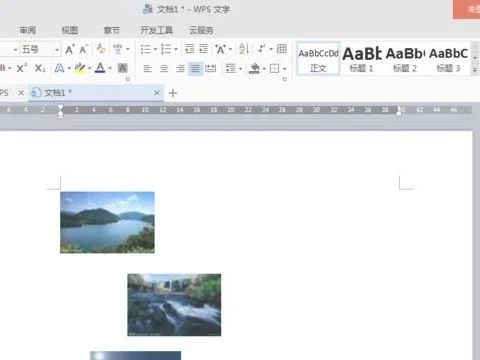Screen dimensions: 480x360
Task: Apply superscript formatting
Action: pyautogui.click(x=21, y=68)
